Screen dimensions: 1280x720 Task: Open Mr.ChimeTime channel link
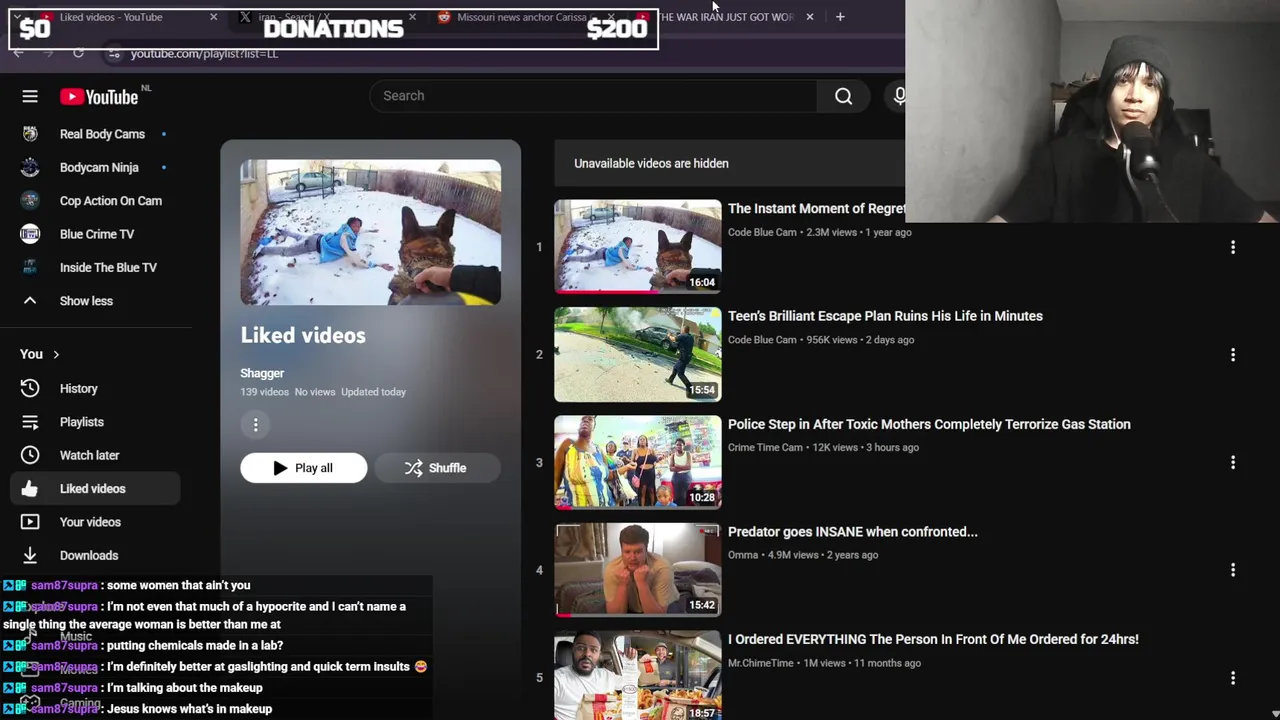[x=761, y=663]
